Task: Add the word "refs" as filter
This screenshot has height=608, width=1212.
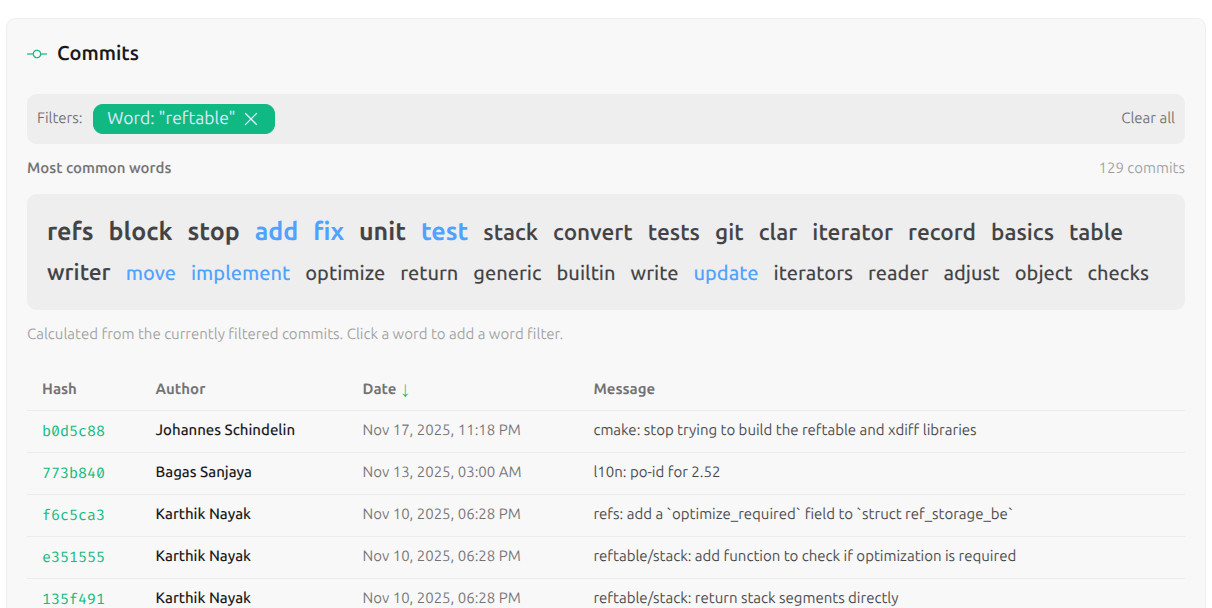Action: coord(70,232)
